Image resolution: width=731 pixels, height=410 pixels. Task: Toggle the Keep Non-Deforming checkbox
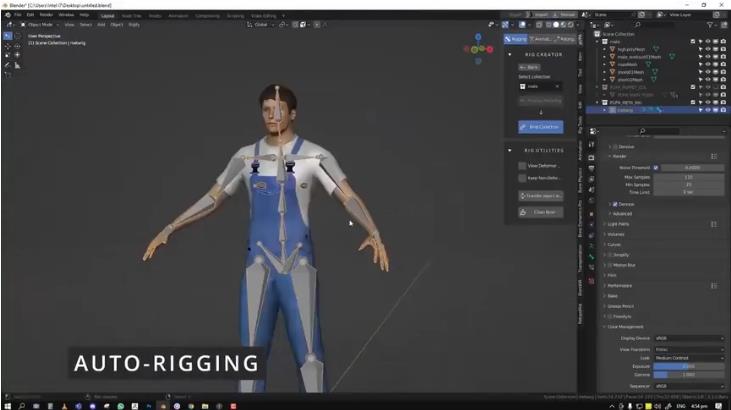pos(522,178)
